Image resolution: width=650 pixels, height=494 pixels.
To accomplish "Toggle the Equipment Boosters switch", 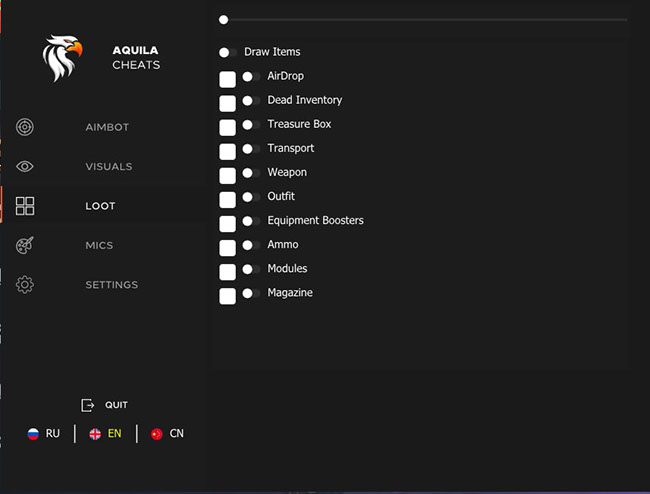I will 251,221.
